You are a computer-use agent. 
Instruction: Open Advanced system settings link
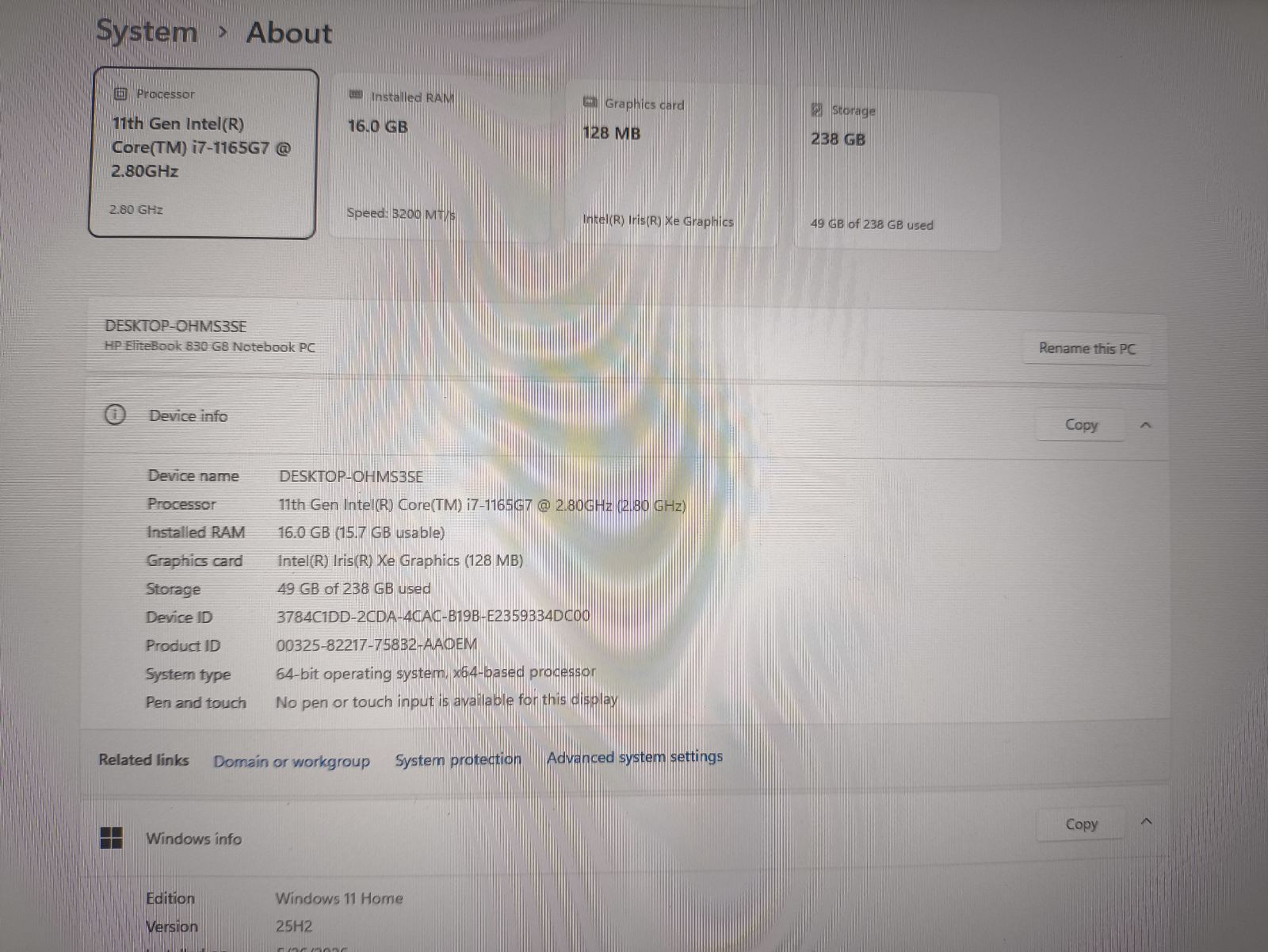click(635, 757)
